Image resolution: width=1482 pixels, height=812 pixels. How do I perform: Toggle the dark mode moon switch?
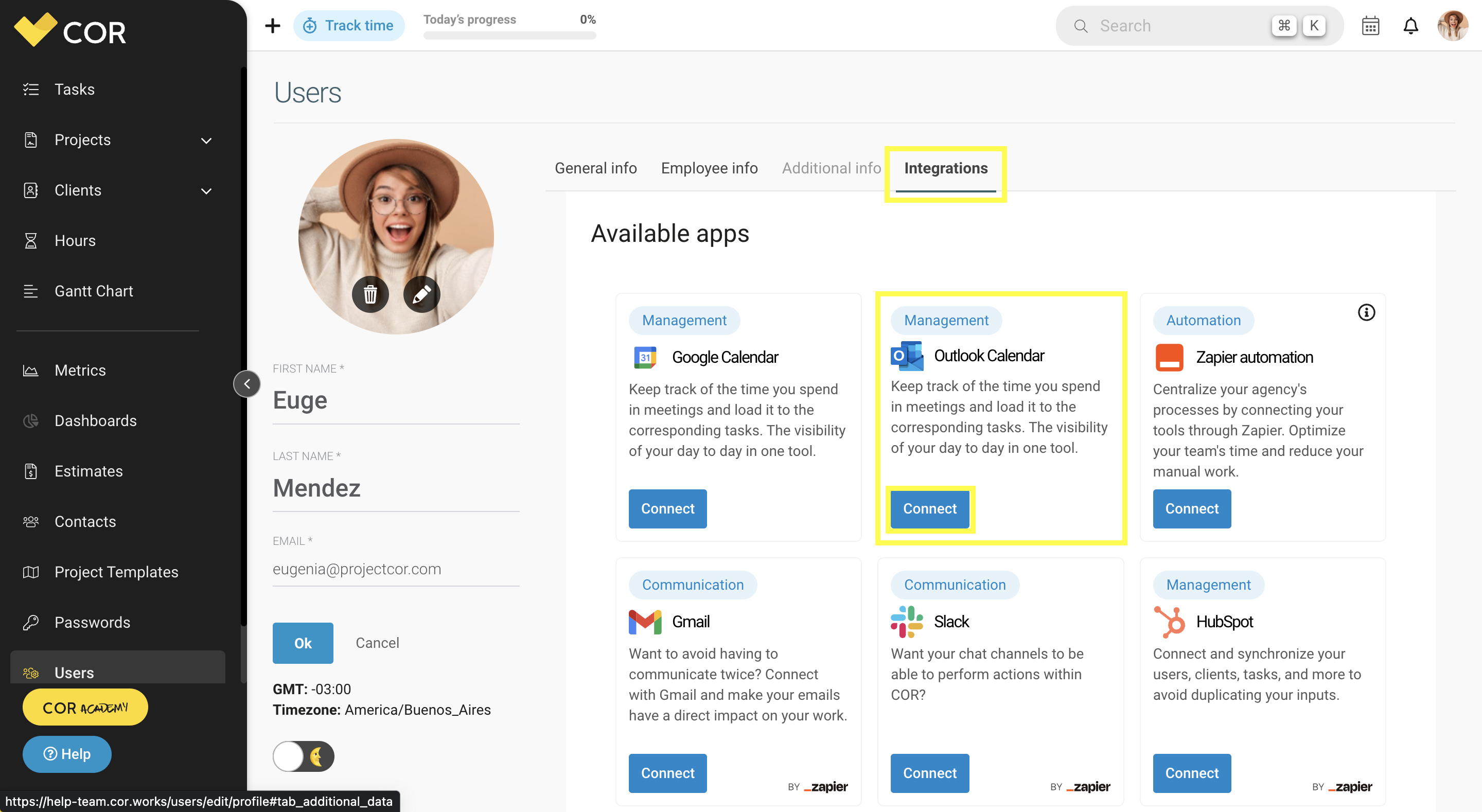tap(303, 757)
